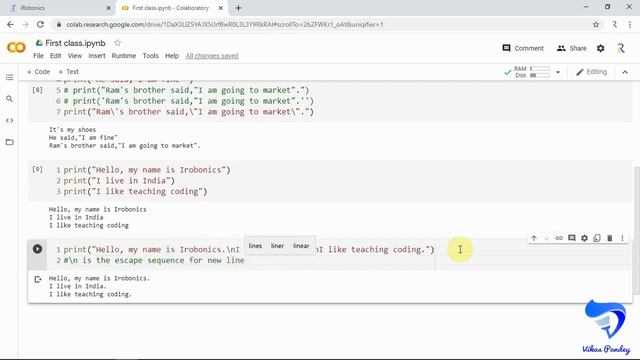Open the Comment button
This screenshot has height=360, width=640.
coord(523,48)
